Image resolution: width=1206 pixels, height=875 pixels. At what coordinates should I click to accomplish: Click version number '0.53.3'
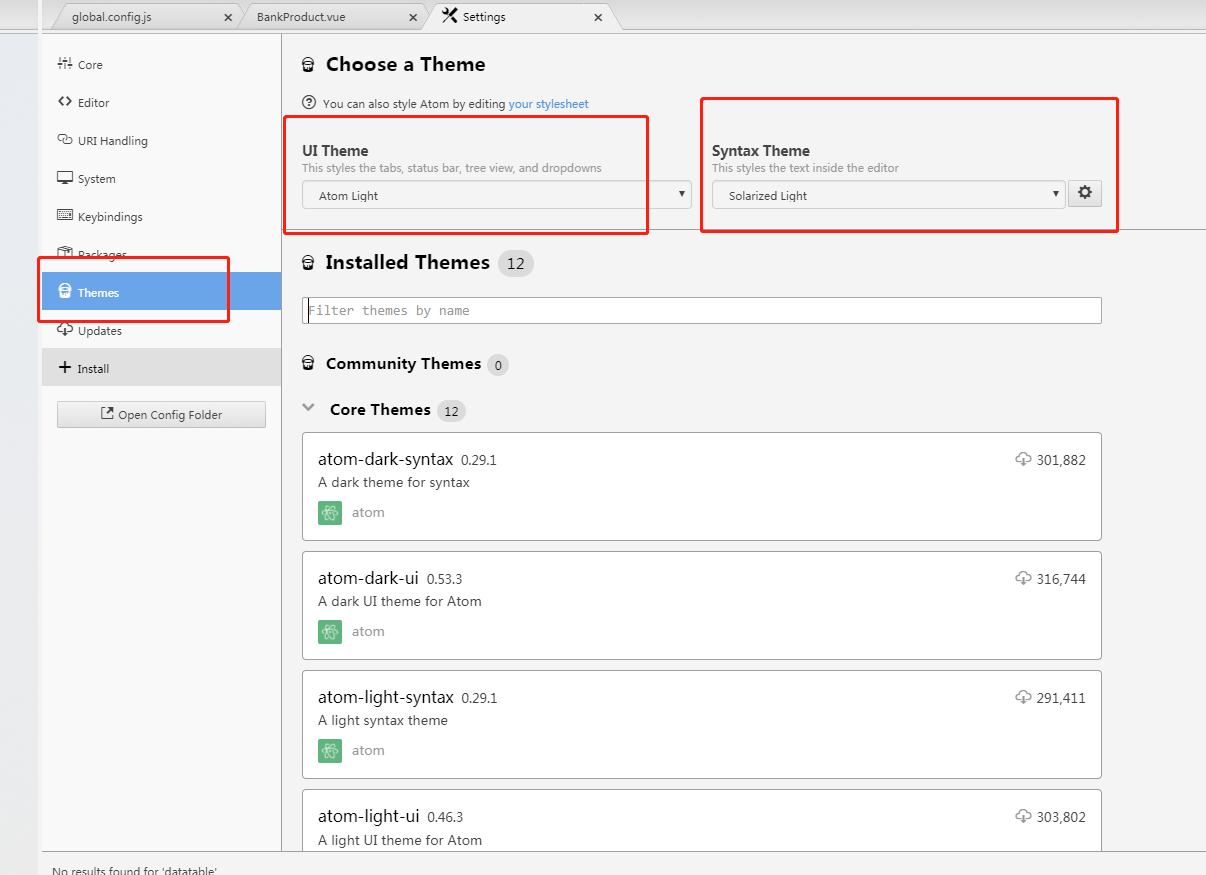point(444,579)
